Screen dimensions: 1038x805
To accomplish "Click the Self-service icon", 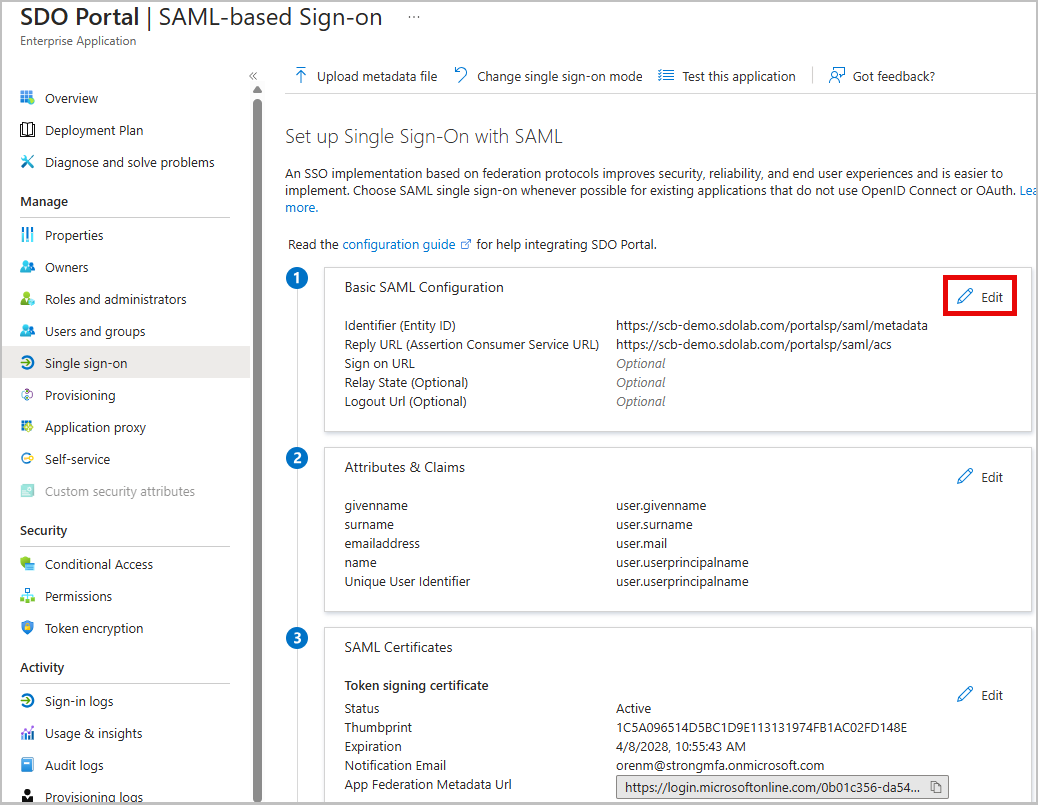I will point(27,458).
